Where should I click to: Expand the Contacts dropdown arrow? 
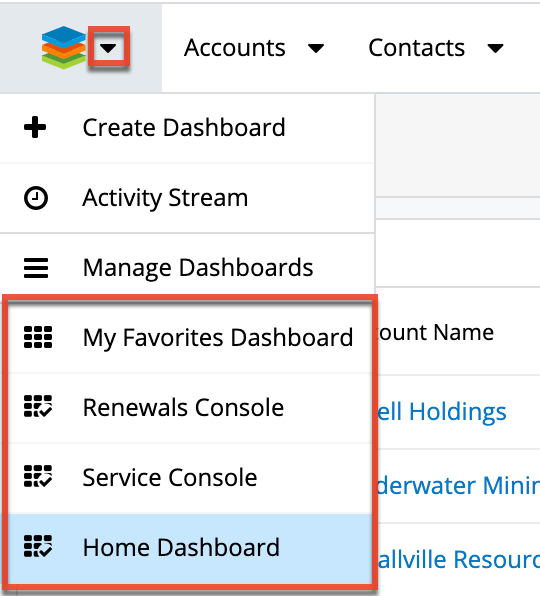(x=495, y=48)
